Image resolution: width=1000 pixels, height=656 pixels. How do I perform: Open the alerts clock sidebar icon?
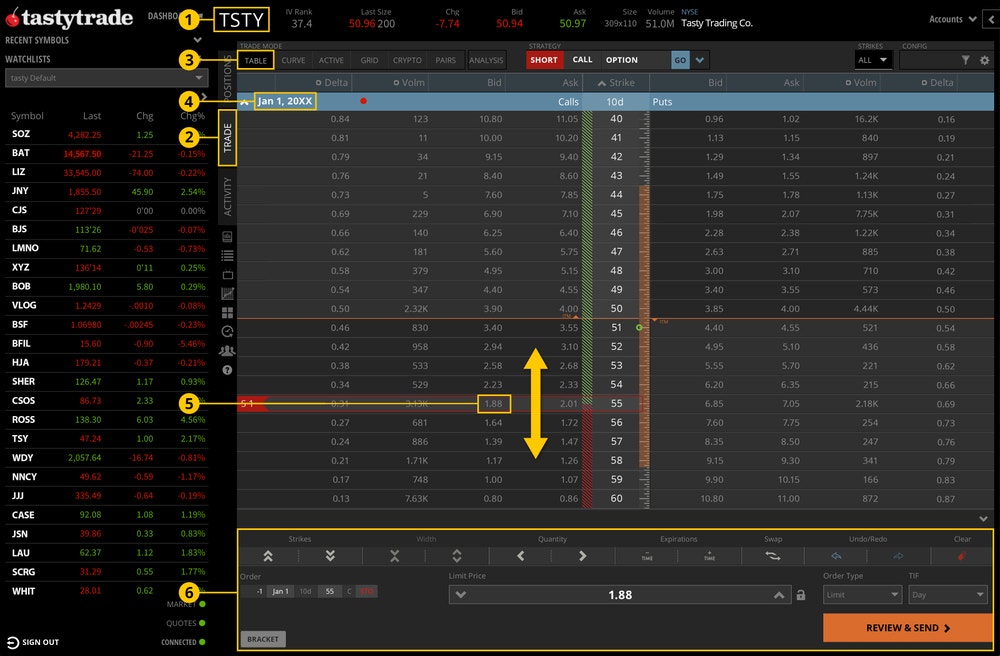click(x=227, y=332)
